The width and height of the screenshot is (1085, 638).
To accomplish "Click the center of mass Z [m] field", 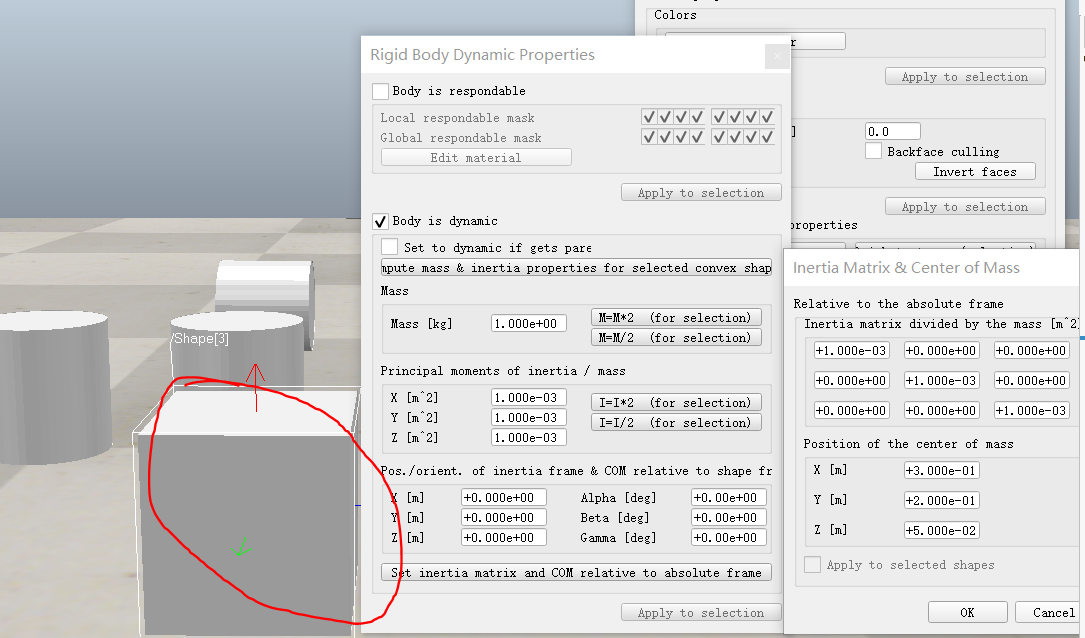I will click(942, 530).
